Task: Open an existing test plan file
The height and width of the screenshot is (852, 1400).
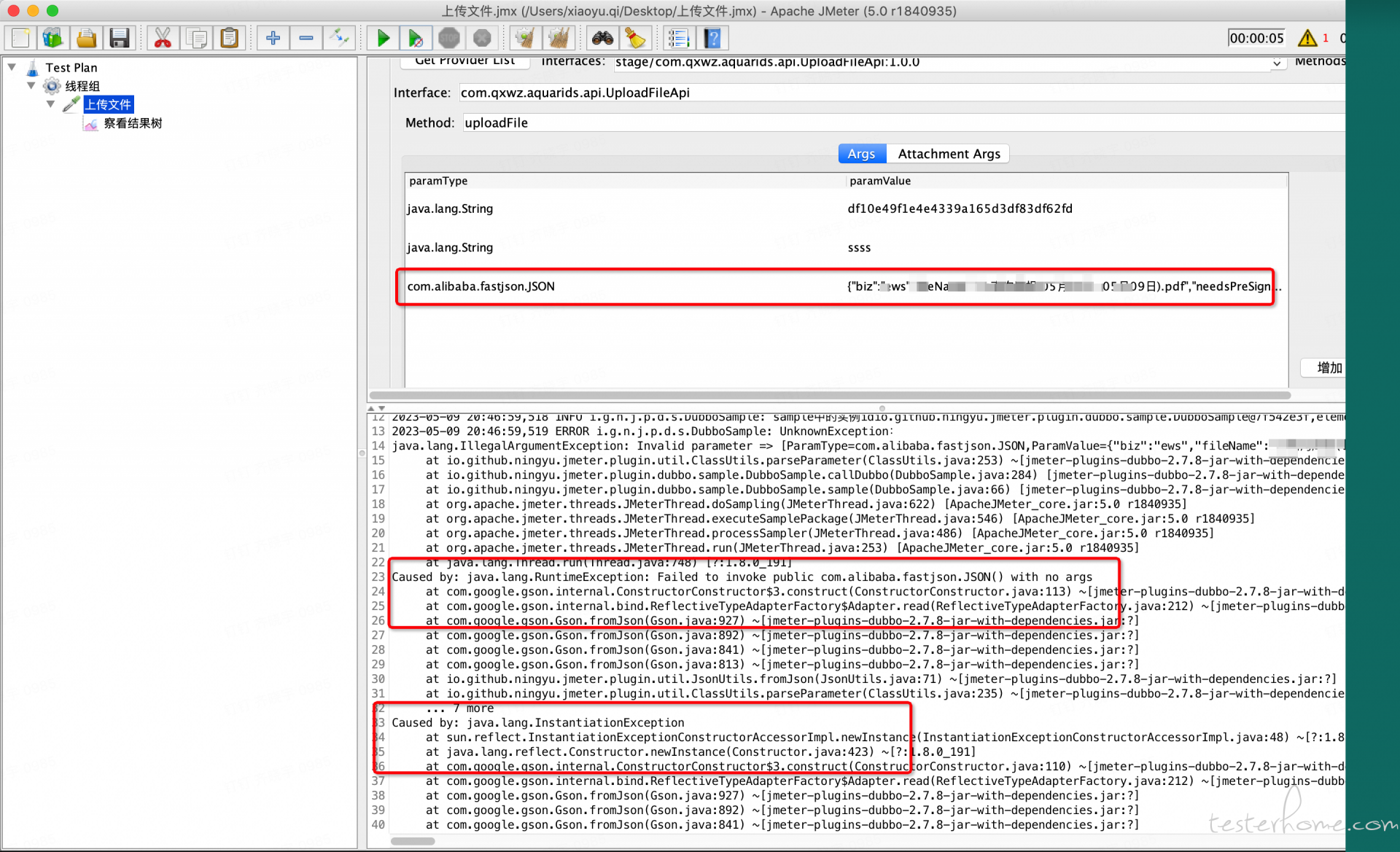Action: [x=86, y=38]
